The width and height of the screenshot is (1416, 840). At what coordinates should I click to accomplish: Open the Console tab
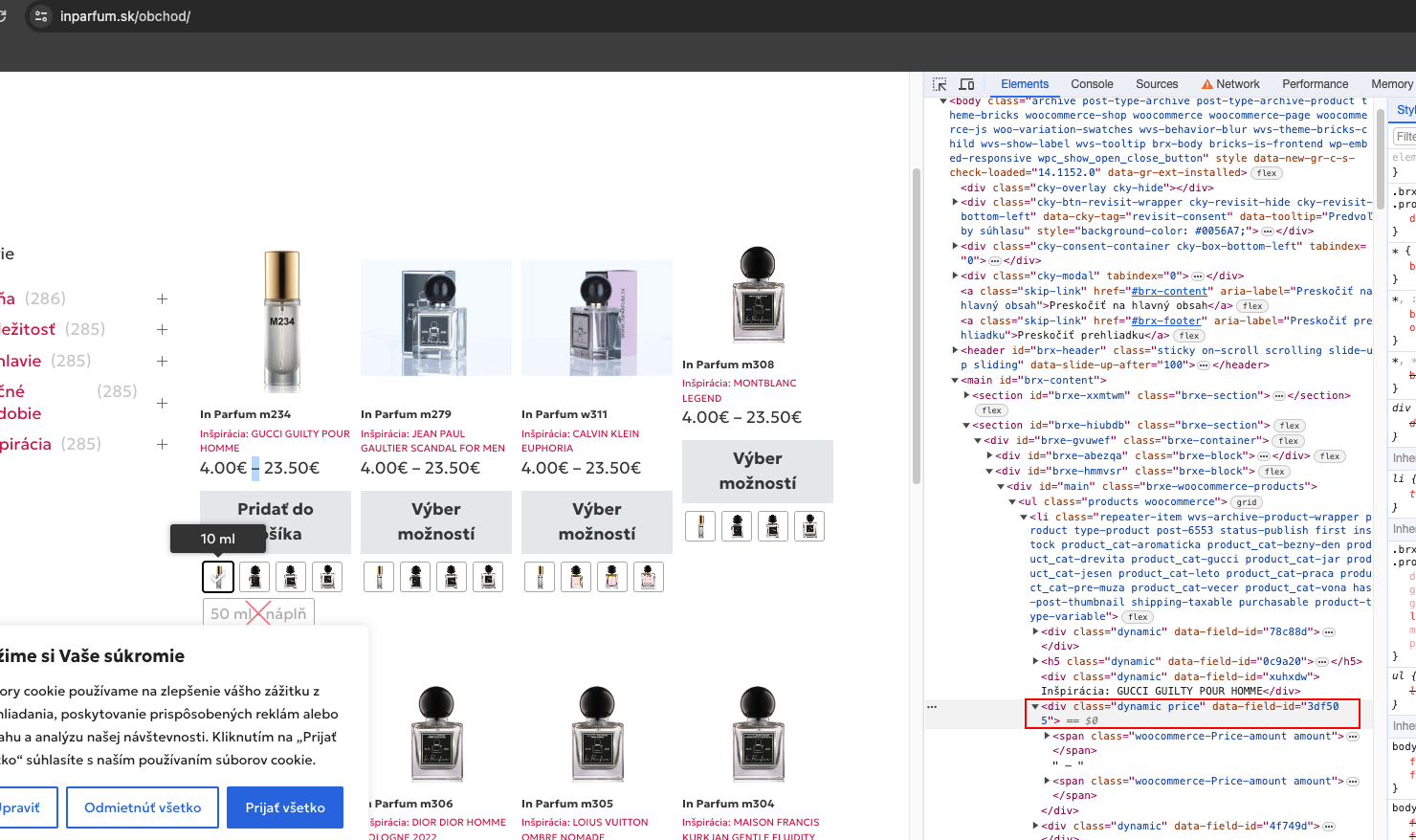click(1092, 84)
